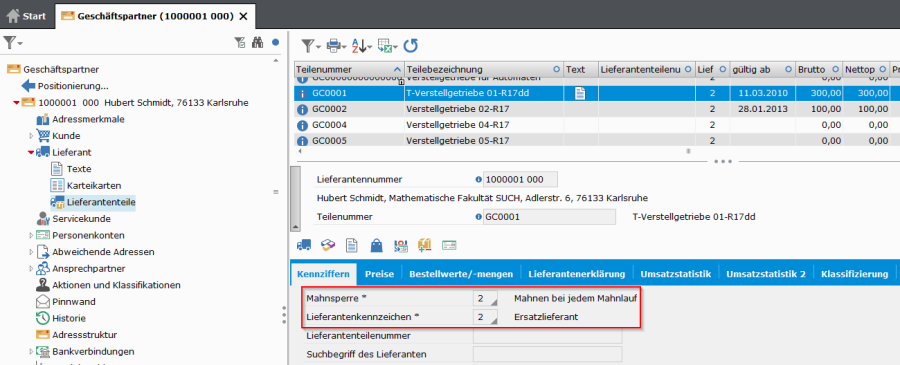Close the Geschäftspartner tab
This screenshot has width=900, height=365.
coord(243,16)
